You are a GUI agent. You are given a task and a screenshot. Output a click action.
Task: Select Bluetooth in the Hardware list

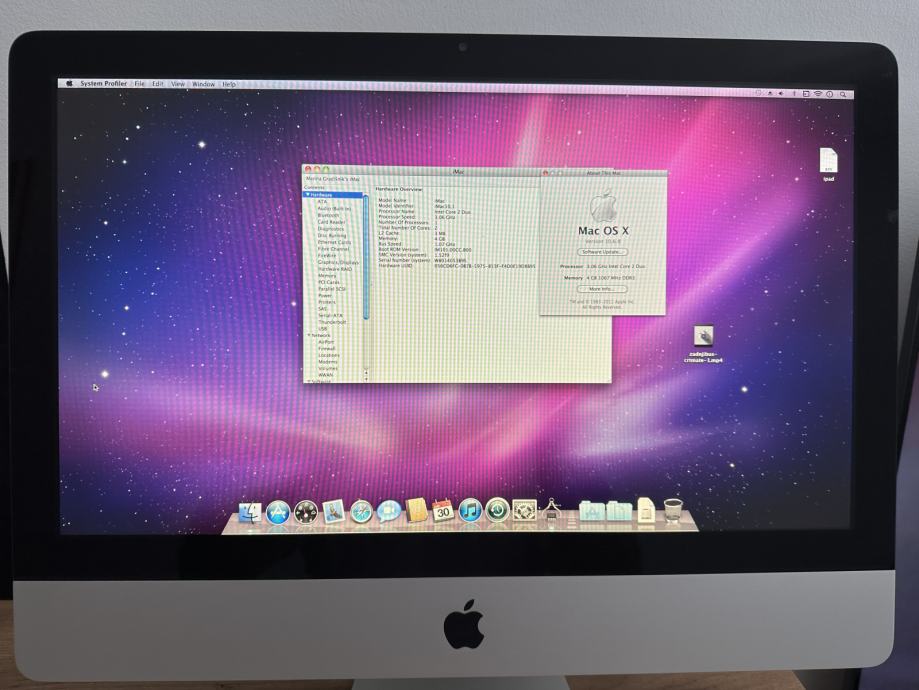pos(328,215)
